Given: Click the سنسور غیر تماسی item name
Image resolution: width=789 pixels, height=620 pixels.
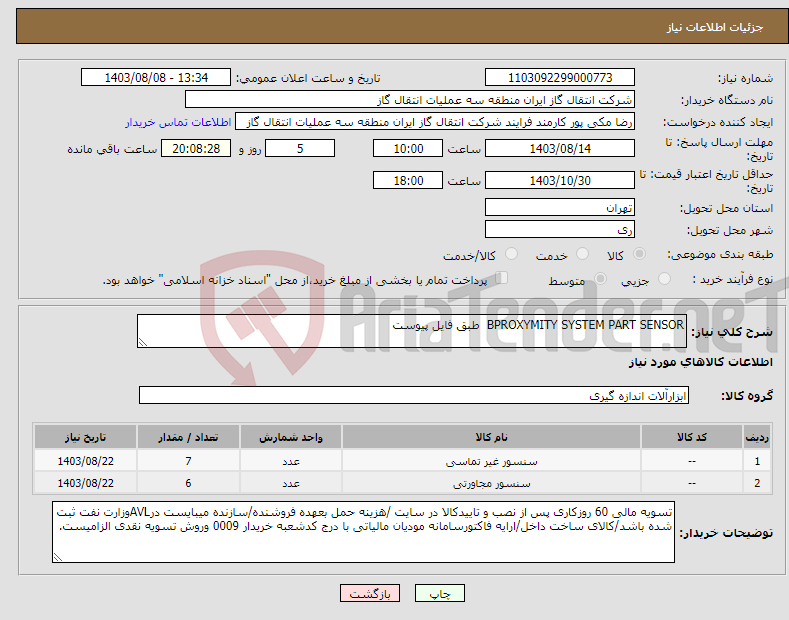Looking at the screenshot, I should point(491,461).
